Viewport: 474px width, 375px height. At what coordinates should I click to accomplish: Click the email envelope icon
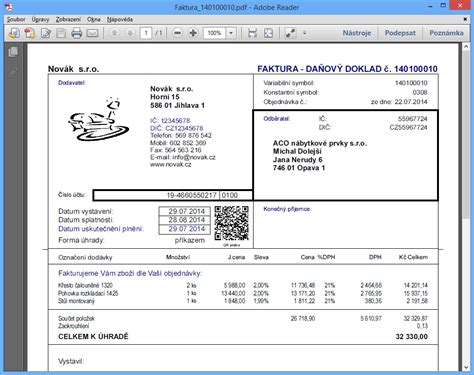[x=92, y=33]
